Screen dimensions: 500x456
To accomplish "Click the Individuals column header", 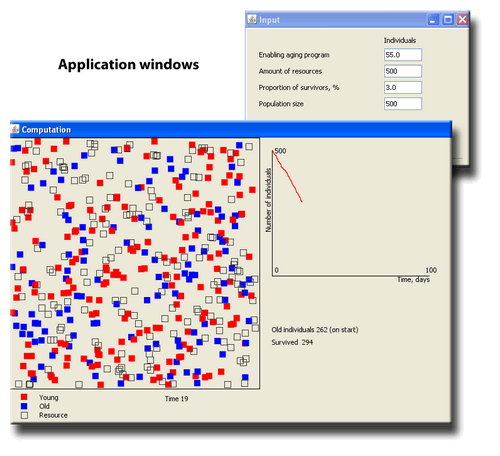I will pos(400,40).
